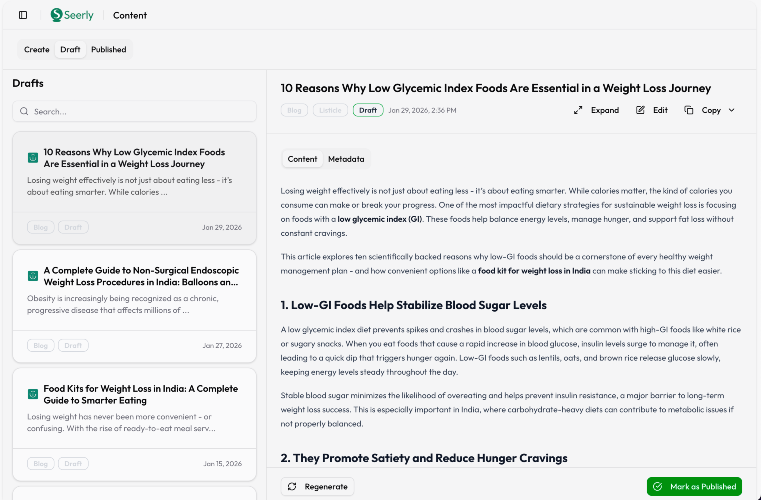The height and width of the screenshot is (500, 761).
Task: Click the Expand arrows icon
Action: [x=578, y=110]
